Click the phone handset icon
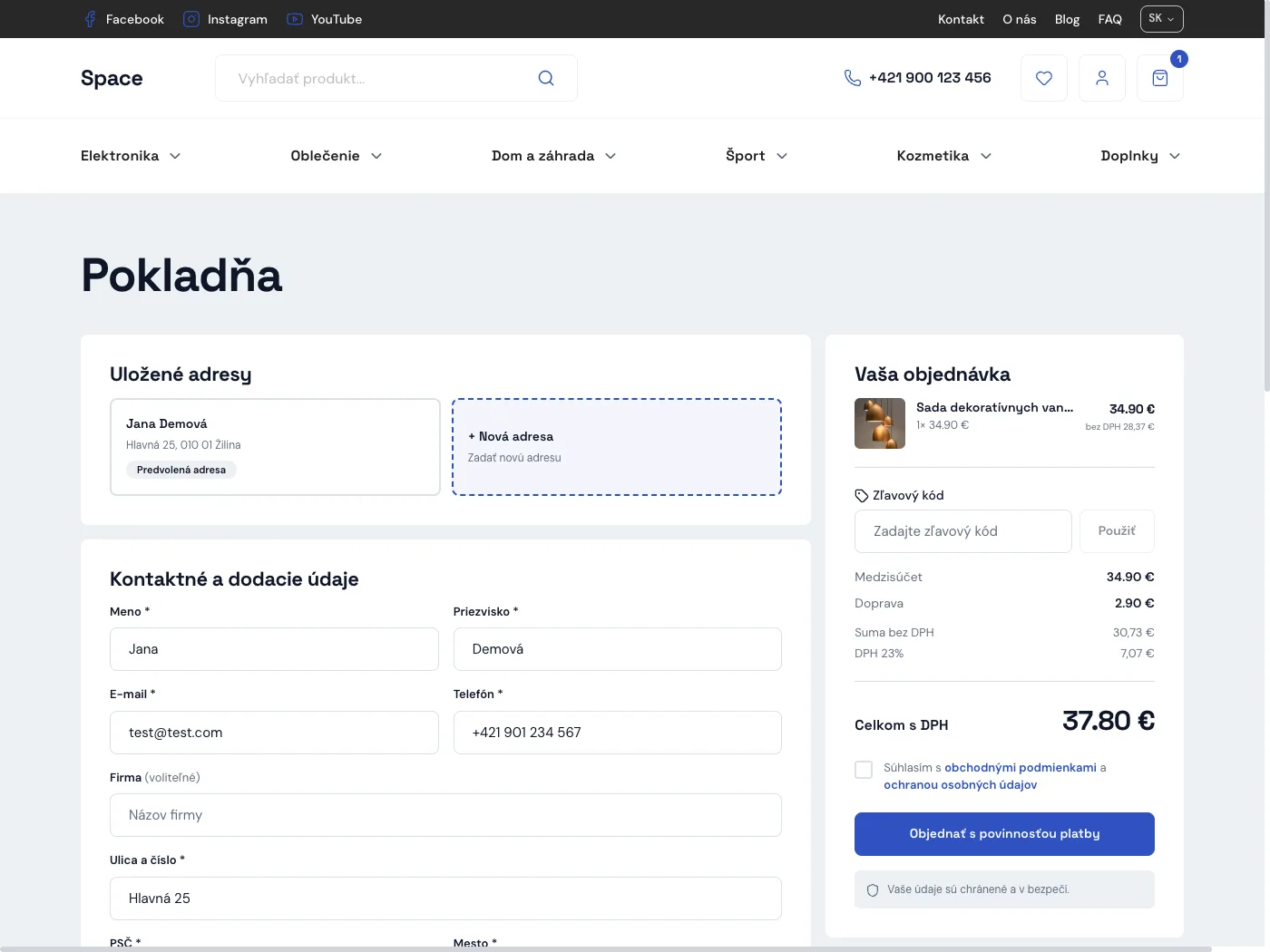This screenshot has height=952, width=1270. 853,78
